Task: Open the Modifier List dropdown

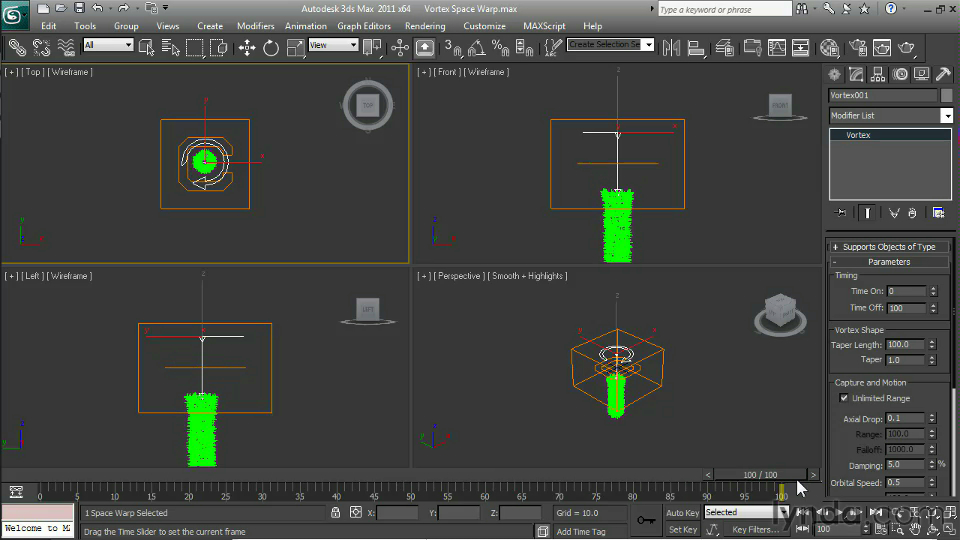Action: point(891,115)
